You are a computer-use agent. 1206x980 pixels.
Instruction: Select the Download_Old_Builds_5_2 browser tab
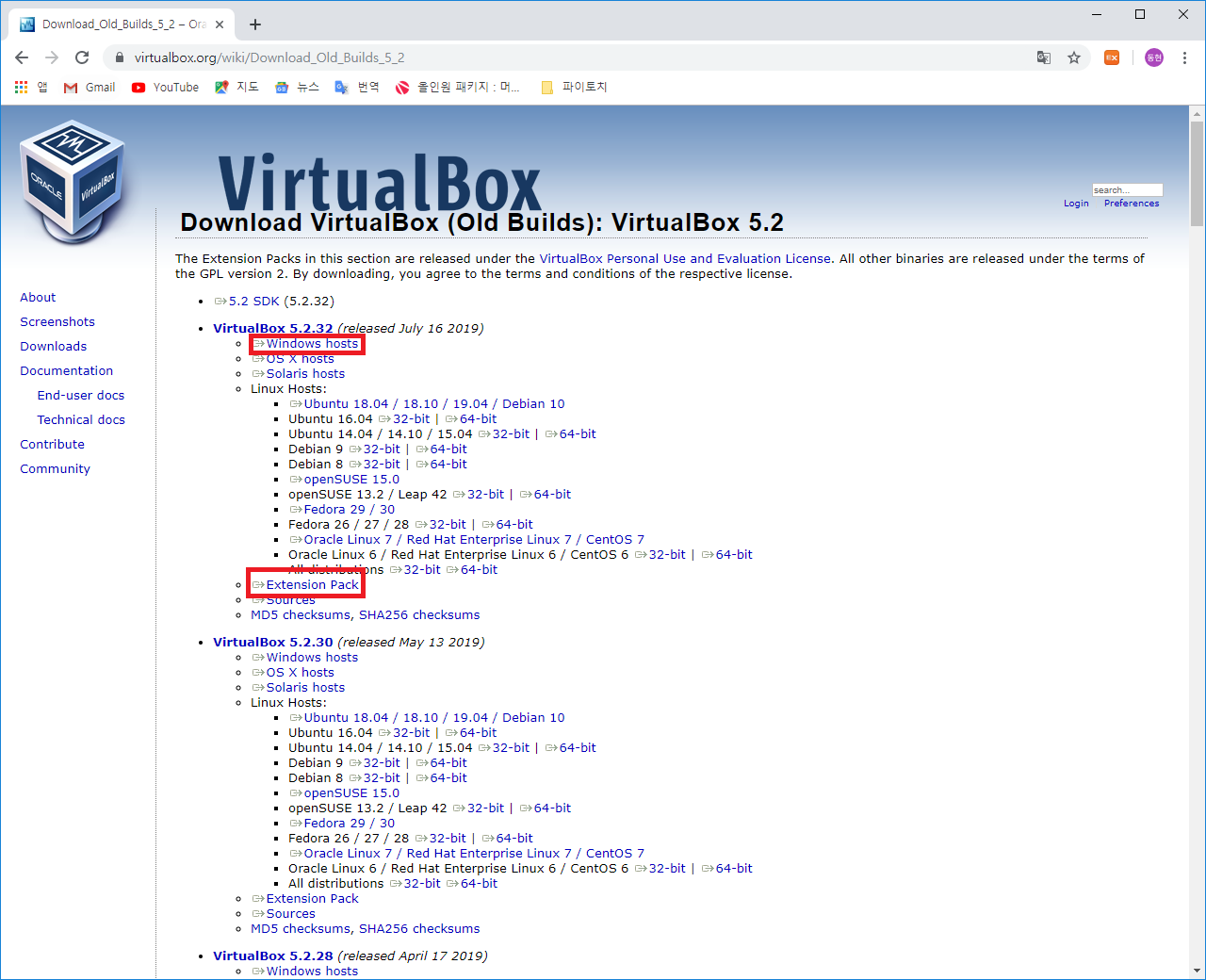point(122,24)
